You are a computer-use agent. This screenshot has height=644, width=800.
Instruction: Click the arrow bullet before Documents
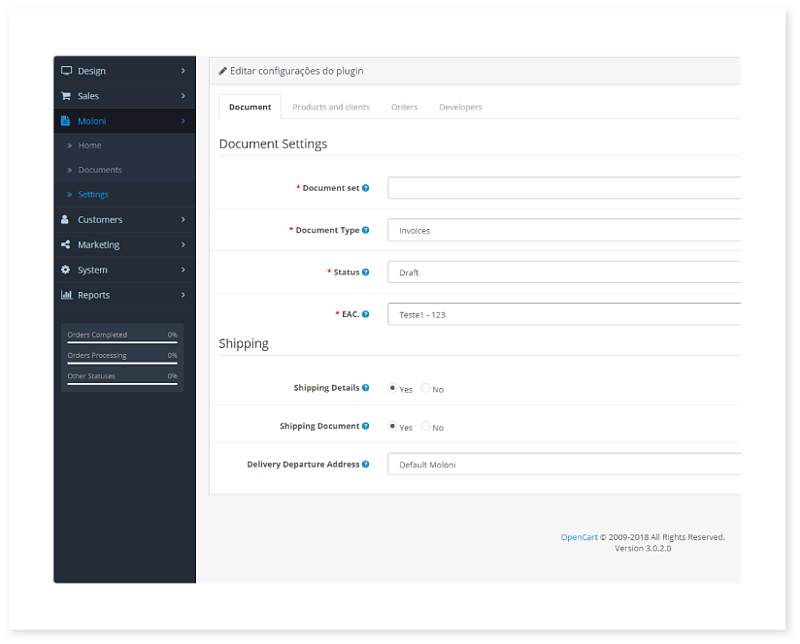click(x=69, y=170)
